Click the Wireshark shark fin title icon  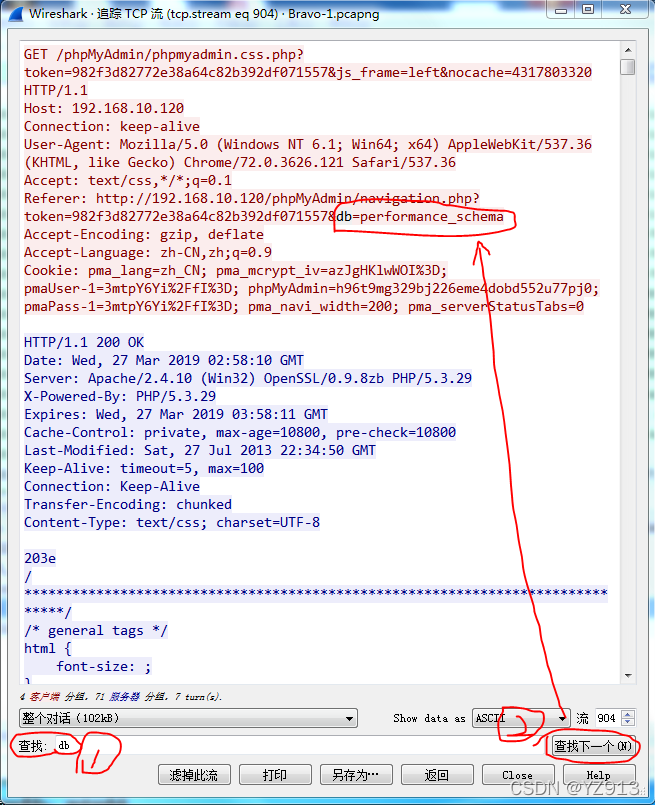pyautogui.click(x=15, y=13)
